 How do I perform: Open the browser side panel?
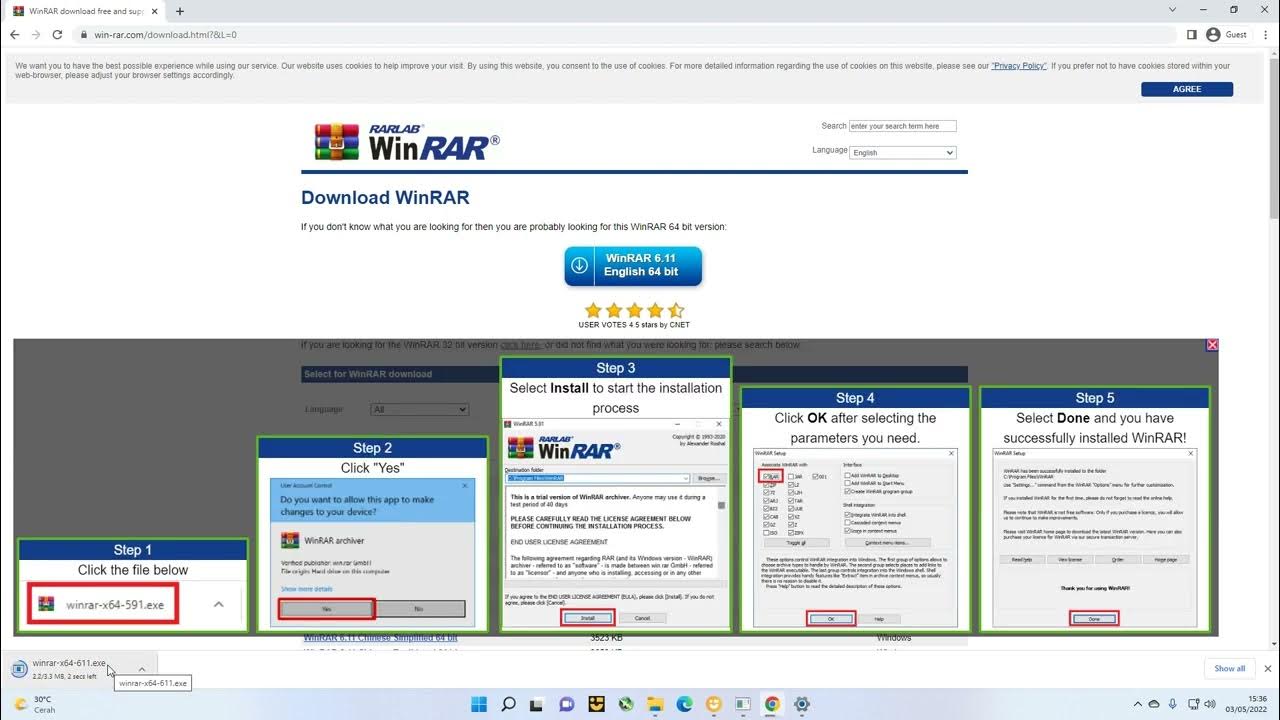[1191, 34]
